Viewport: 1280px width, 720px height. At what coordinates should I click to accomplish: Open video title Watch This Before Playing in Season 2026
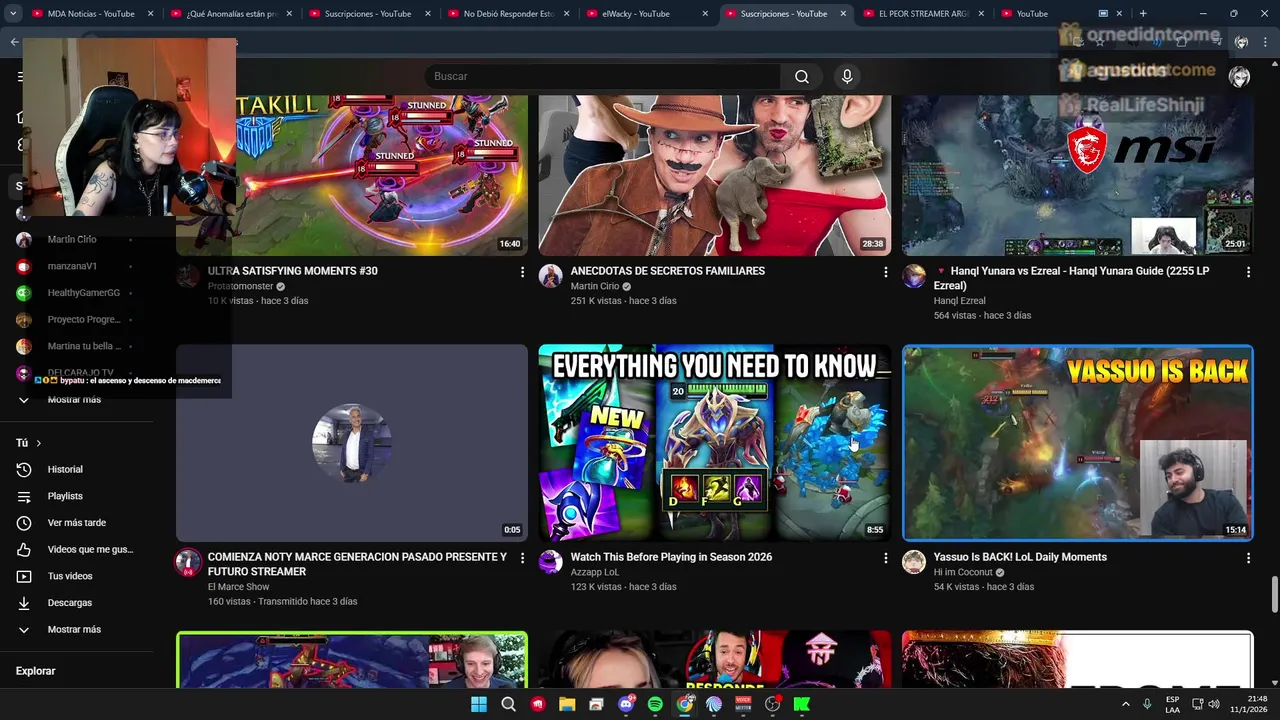671,557
